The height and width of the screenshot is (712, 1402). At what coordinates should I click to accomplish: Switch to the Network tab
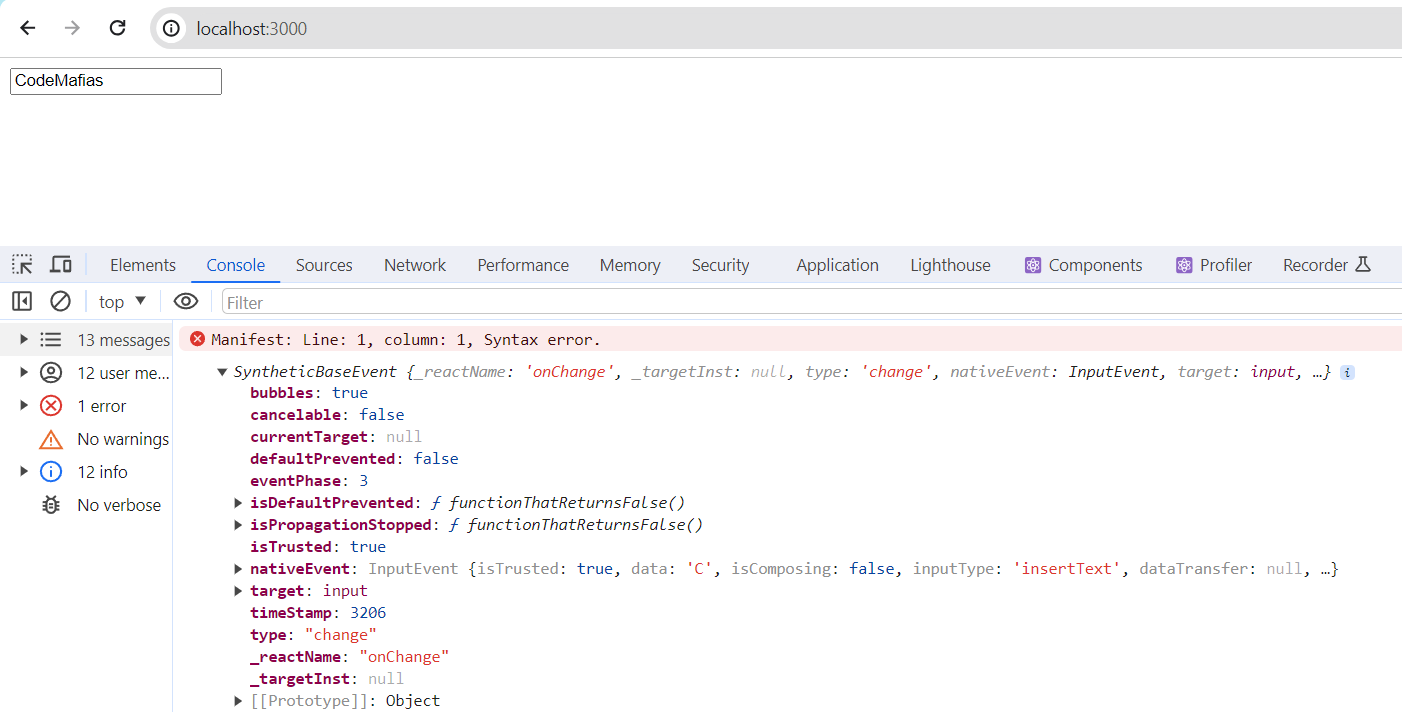(415, 265)
